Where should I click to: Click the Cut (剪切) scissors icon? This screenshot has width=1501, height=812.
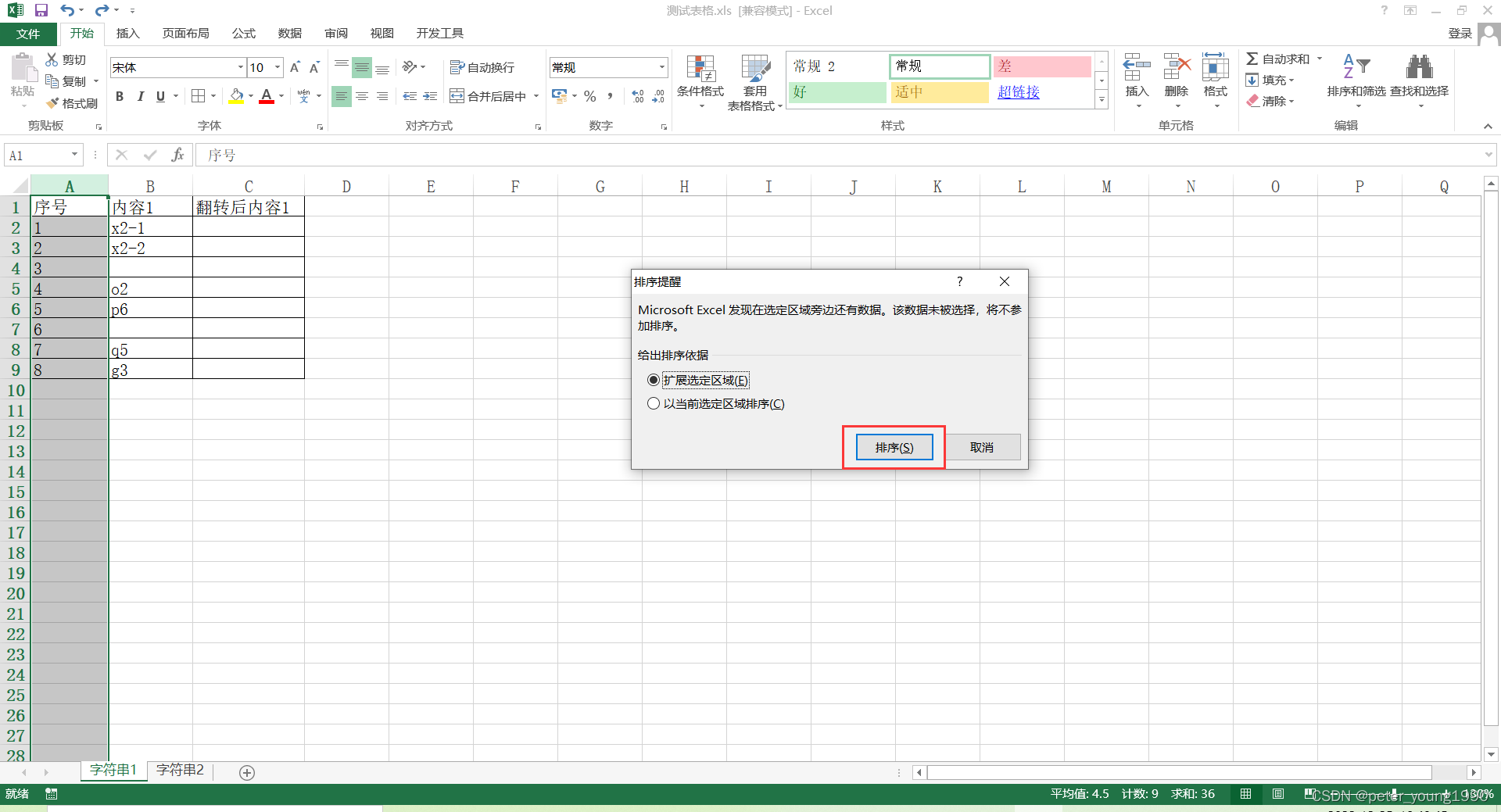click(x=52, y=59)
